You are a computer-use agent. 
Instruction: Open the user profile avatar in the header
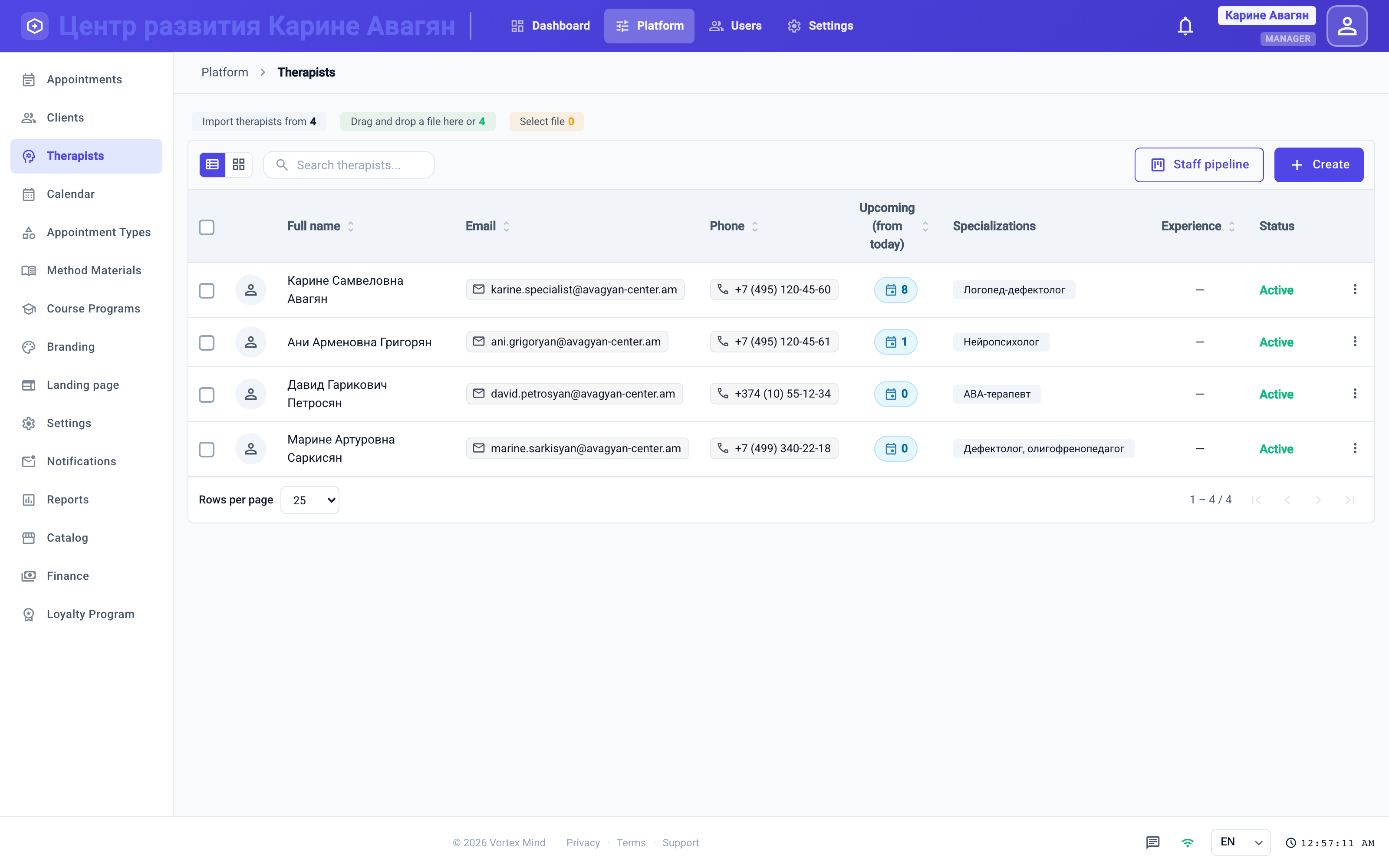click(1346, 26)
